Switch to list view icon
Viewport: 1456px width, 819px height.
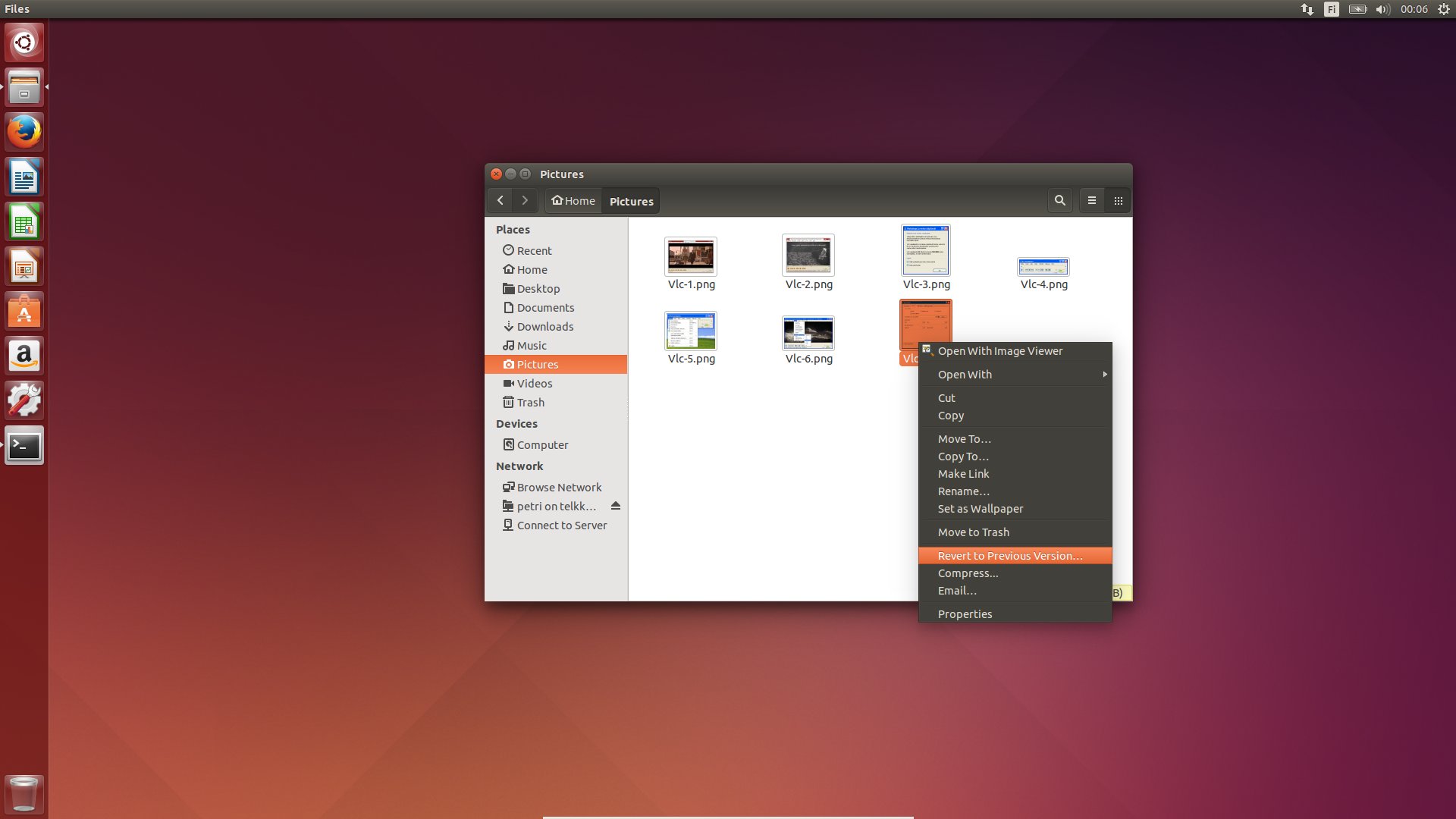[x=1092, y=201]
